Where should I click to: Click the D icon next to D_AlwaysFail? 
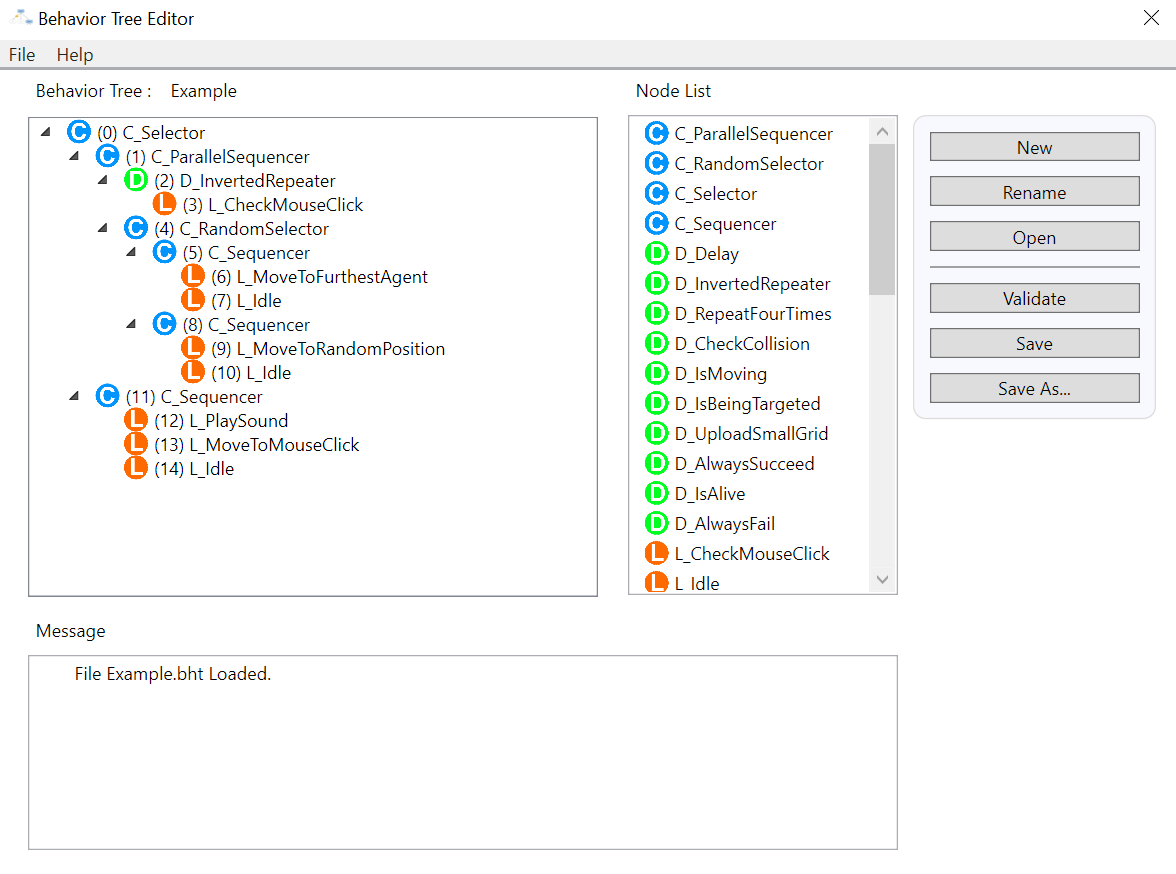pos(656,524)
